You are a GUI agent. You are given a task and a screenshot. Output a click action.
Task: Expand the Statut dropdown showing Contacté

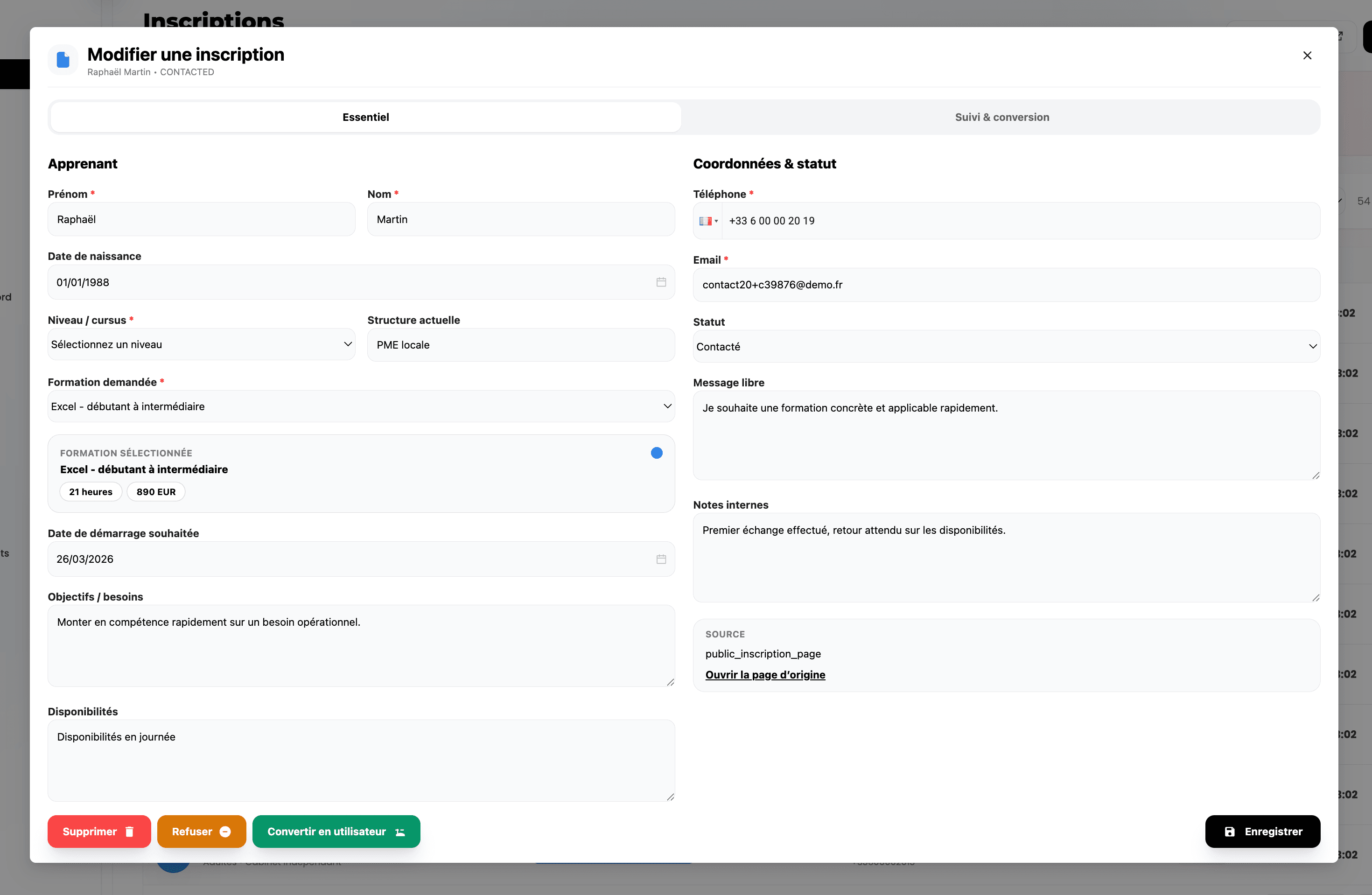[x=1006, y=346]
